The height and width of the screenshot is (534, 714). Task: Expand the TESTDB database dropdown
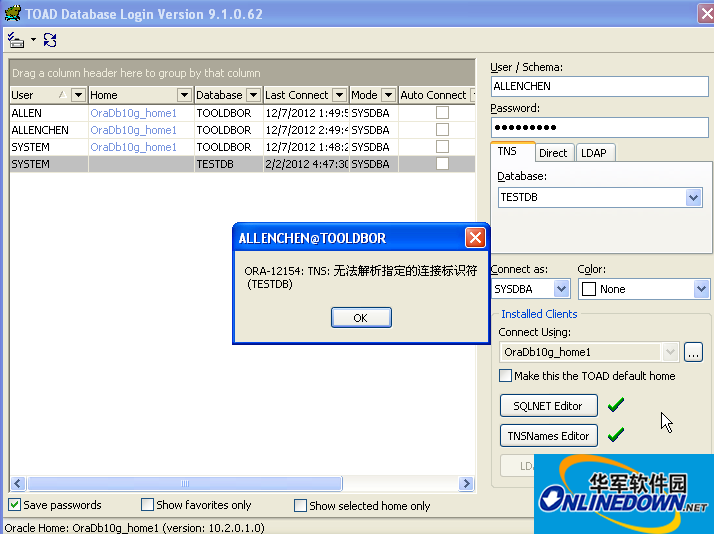point(693,198)
